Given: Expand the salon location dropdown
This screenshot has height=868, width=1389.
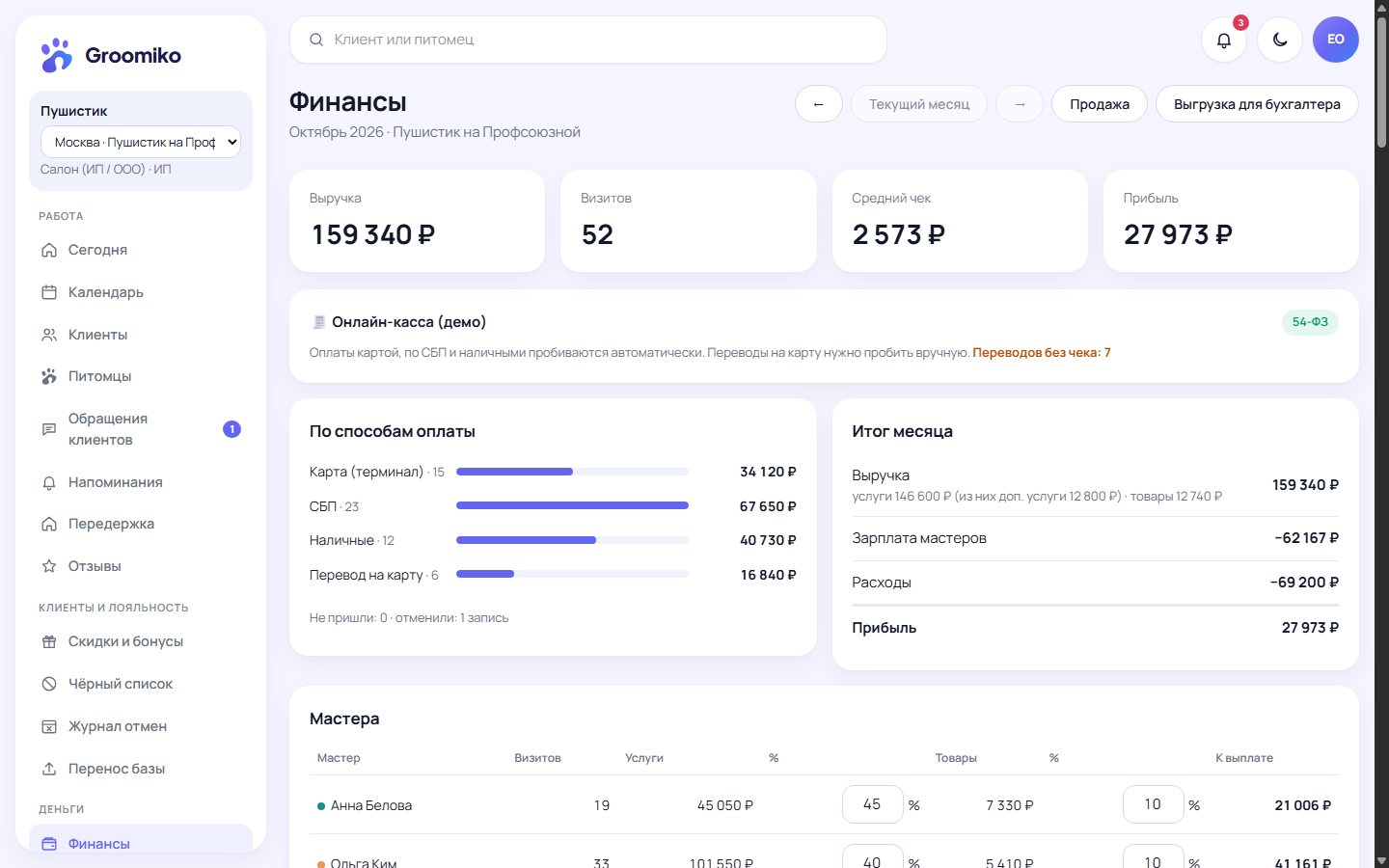Looking at the screenshot, I should (141, 142).
